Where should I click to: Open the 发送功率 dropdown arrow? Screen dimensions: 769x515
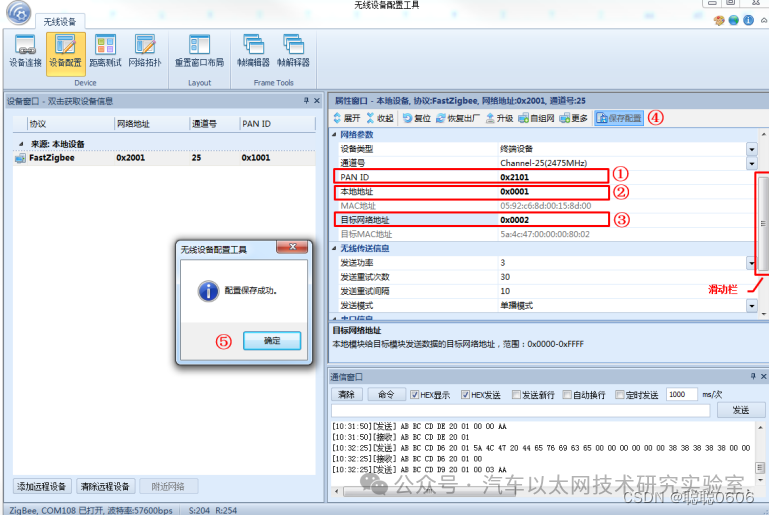pyautogui.click(x=752, y=263)
